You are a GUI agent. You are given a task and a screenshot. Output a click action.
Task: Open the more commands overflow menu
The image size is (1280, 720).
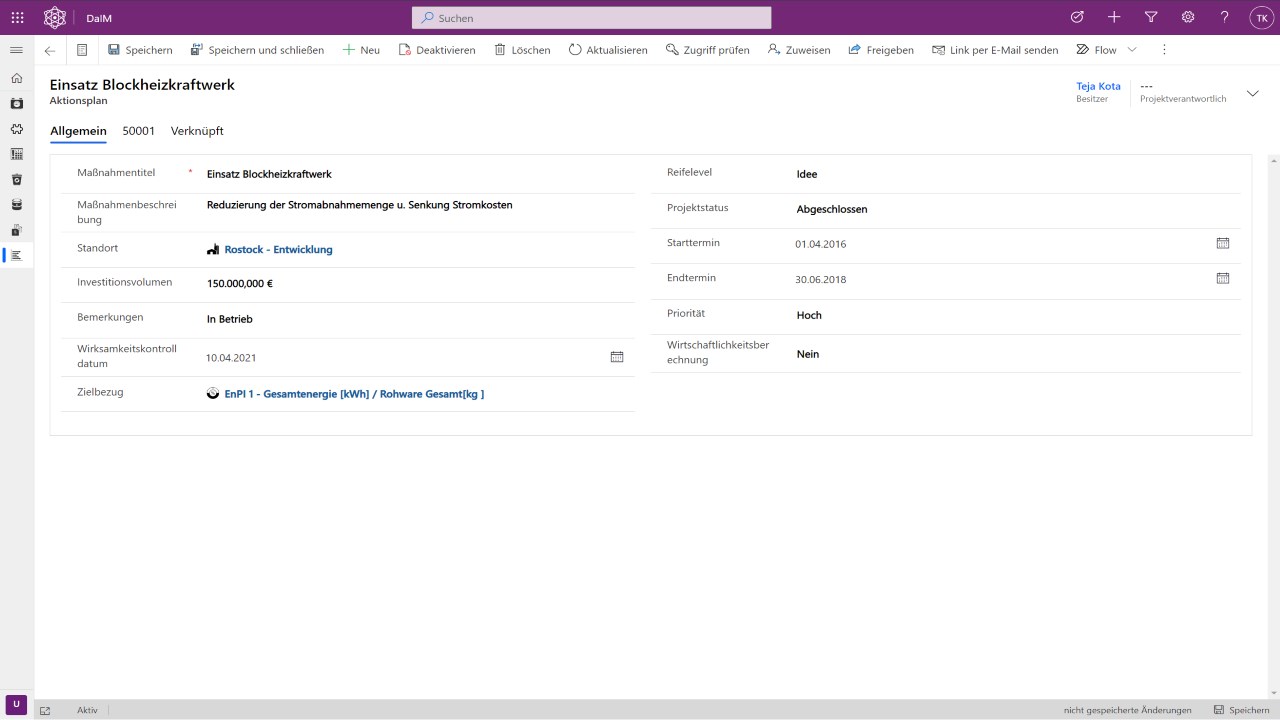[x=1164, y=50]
